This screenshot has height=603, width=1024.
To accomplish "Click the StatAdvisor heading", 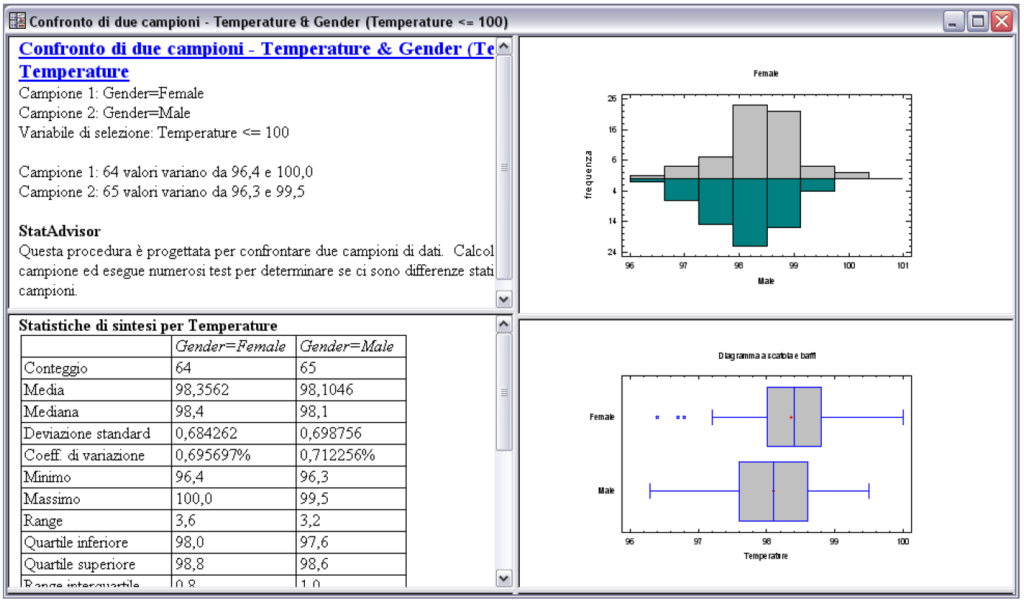I will [x=59, y=231].
